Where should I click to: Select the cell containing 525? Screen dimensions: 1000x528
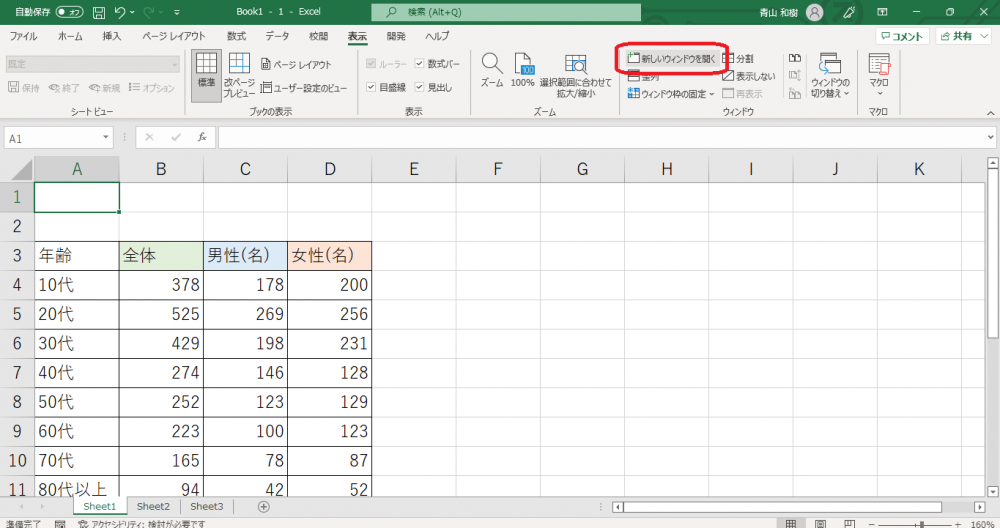161,314
